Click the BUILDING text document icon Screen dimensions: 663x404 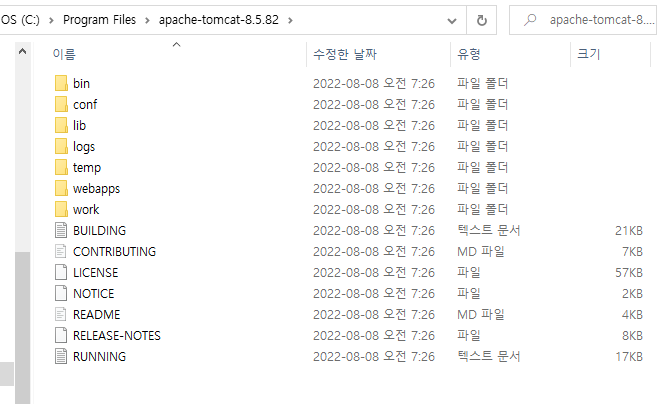pos(61,230)
